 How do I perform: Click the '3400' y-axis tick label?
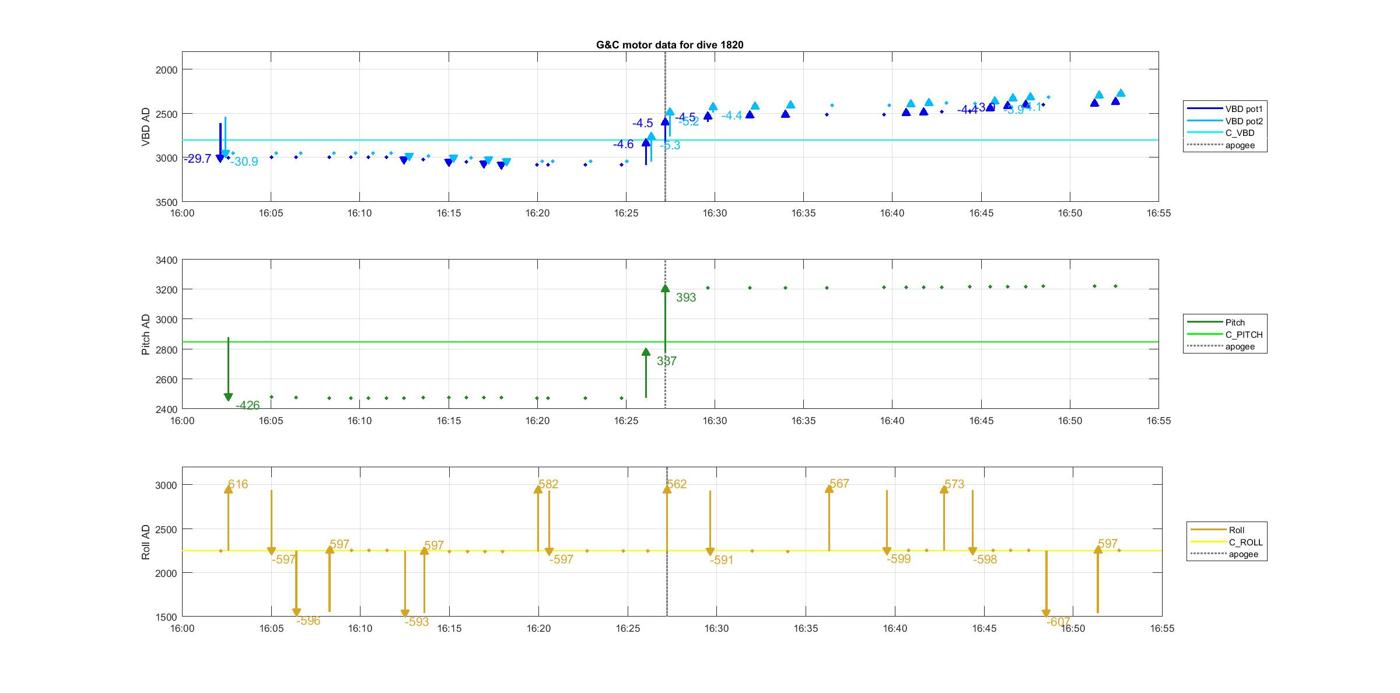point(166,261)
